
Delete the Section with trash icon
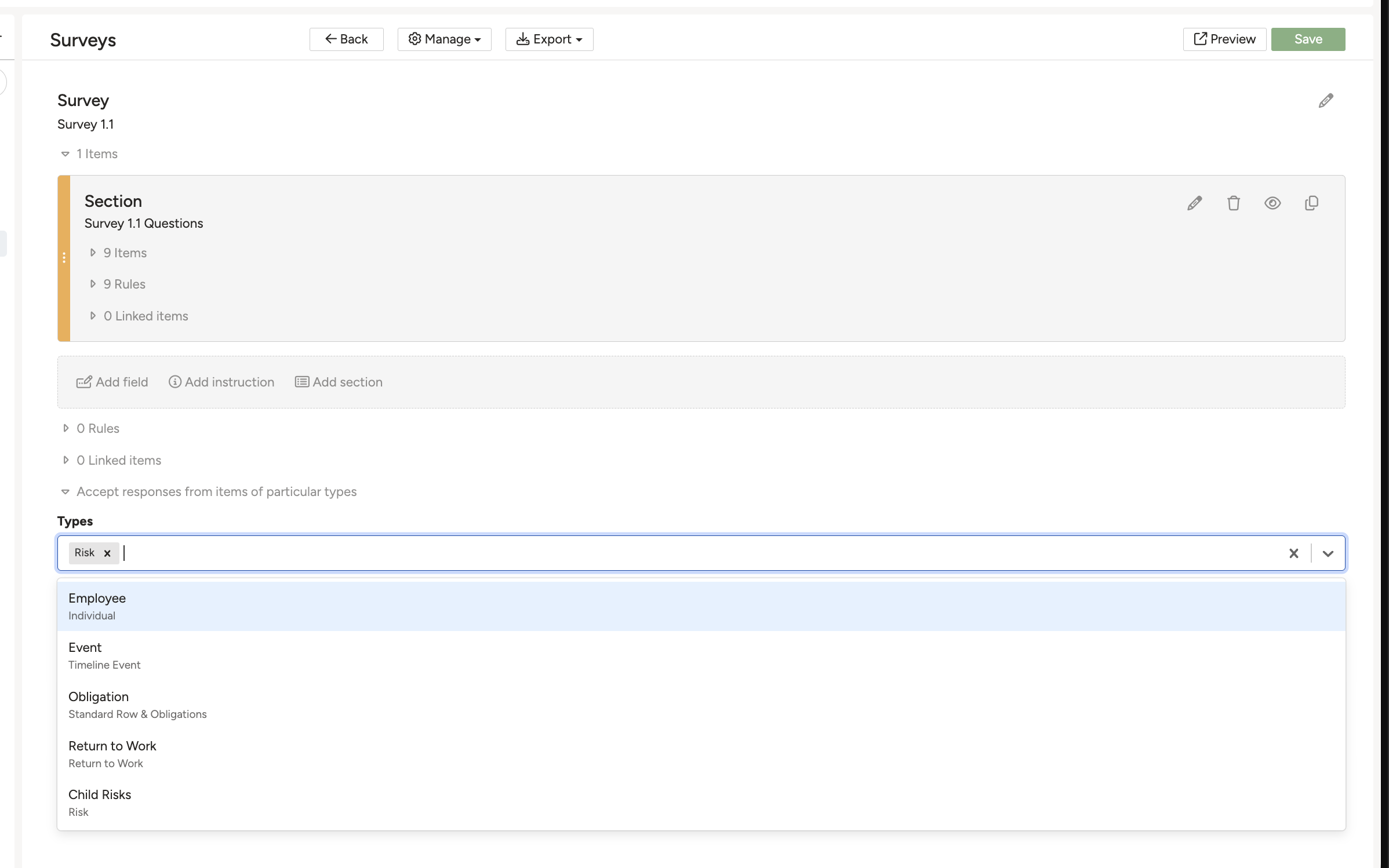pyautogui.click(x=1233, y=203)
